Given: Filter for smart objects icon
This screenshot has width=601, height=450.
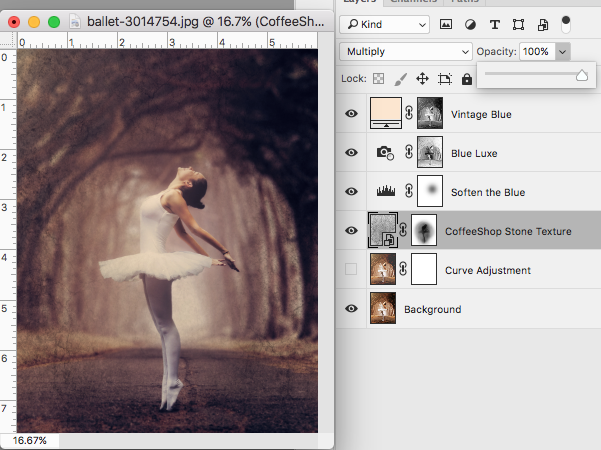Looking at the screenshot, I should pyautogui.click(x=543, y=25).
